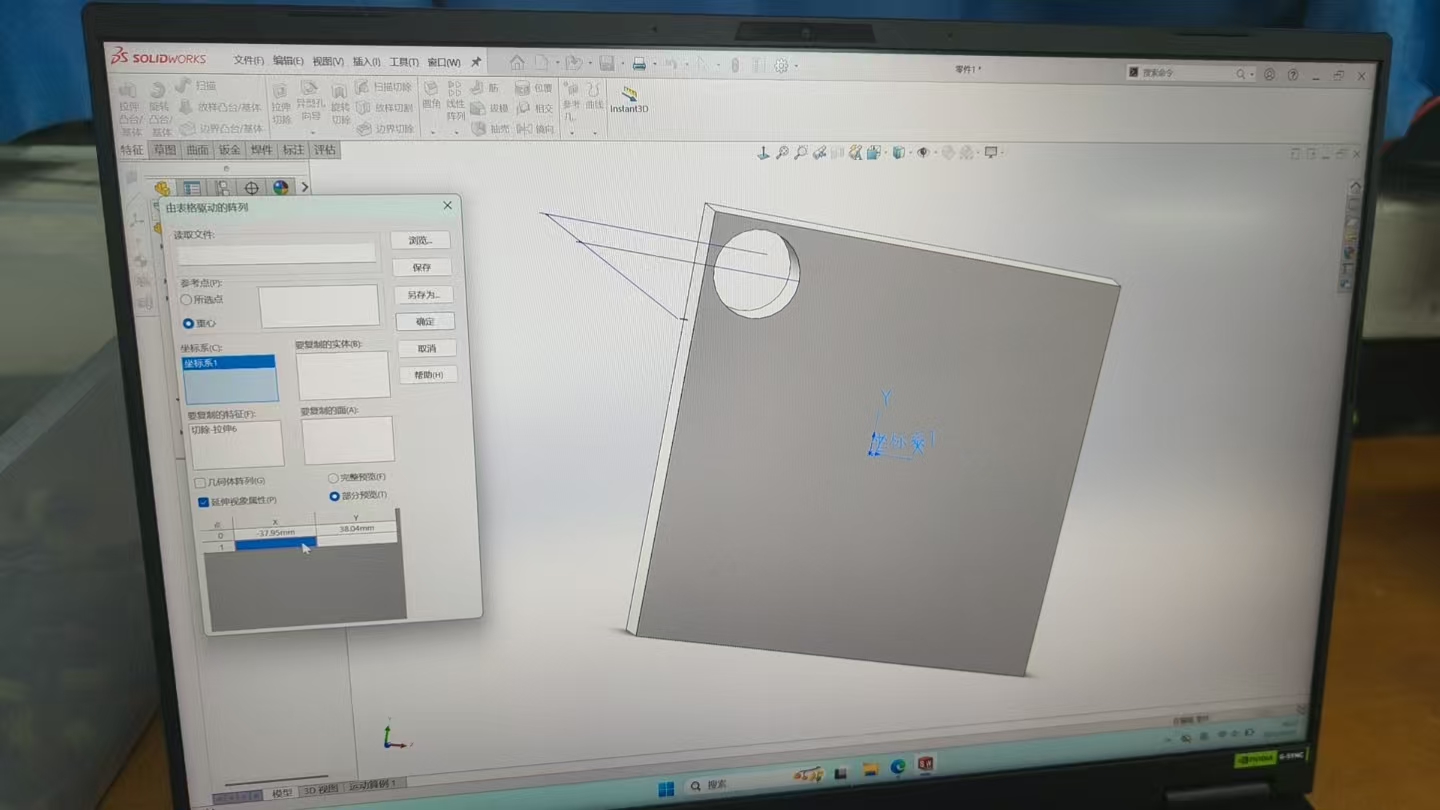Image resolution: width=1440 pixels, height=810 pixels.
Task: Click the -37.95mm X table cell
Action: [275, 533]
